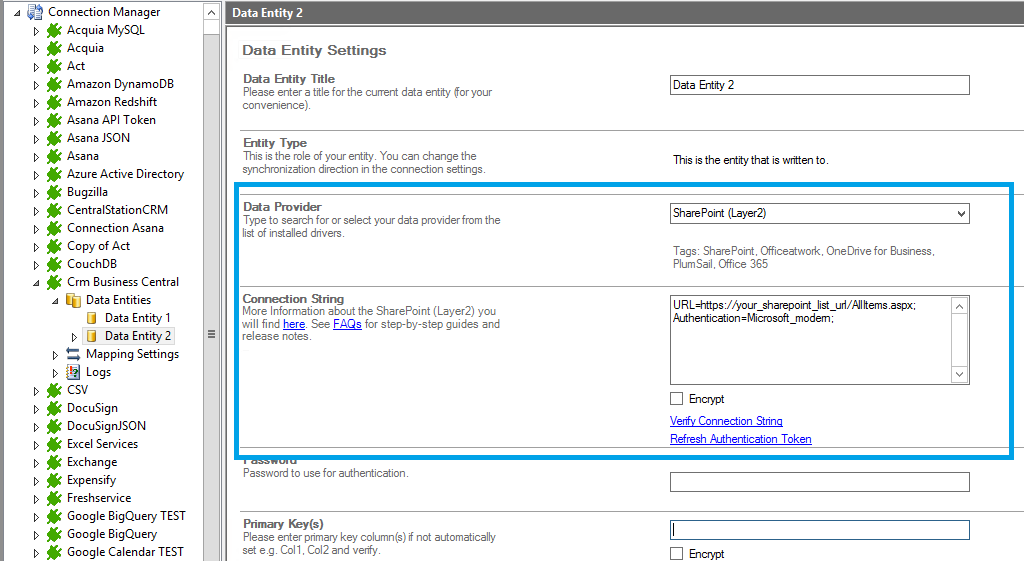Screen dimensions: 1024x561
Task: Click the Verify Connection String link
Action: click(726, 421)
